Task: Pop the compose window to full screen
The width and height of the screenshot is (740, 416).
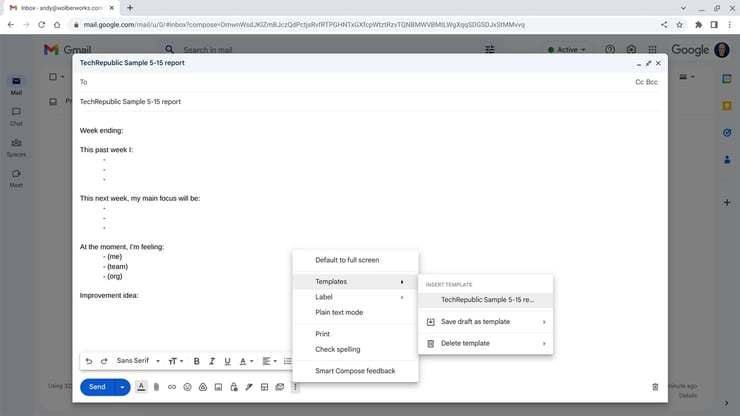Action: point(648,63)
